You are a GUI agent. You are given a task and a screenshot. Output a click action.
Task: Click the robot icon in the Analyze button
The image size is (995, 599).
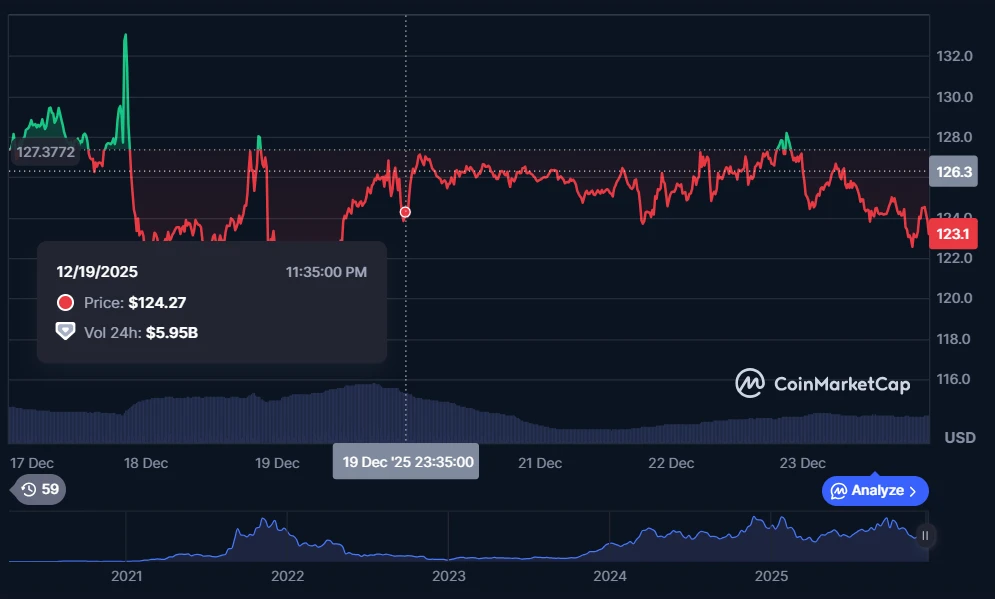[839, 491]
